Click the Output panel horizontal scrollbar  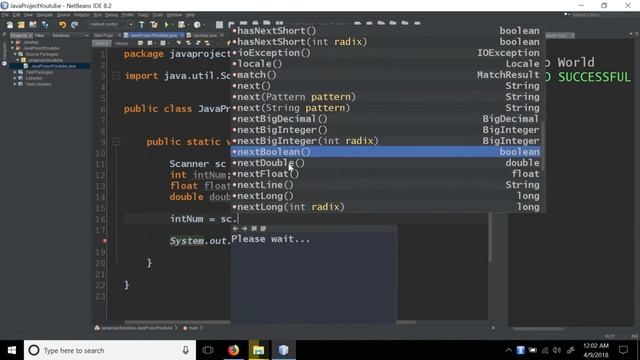(539, 329)
